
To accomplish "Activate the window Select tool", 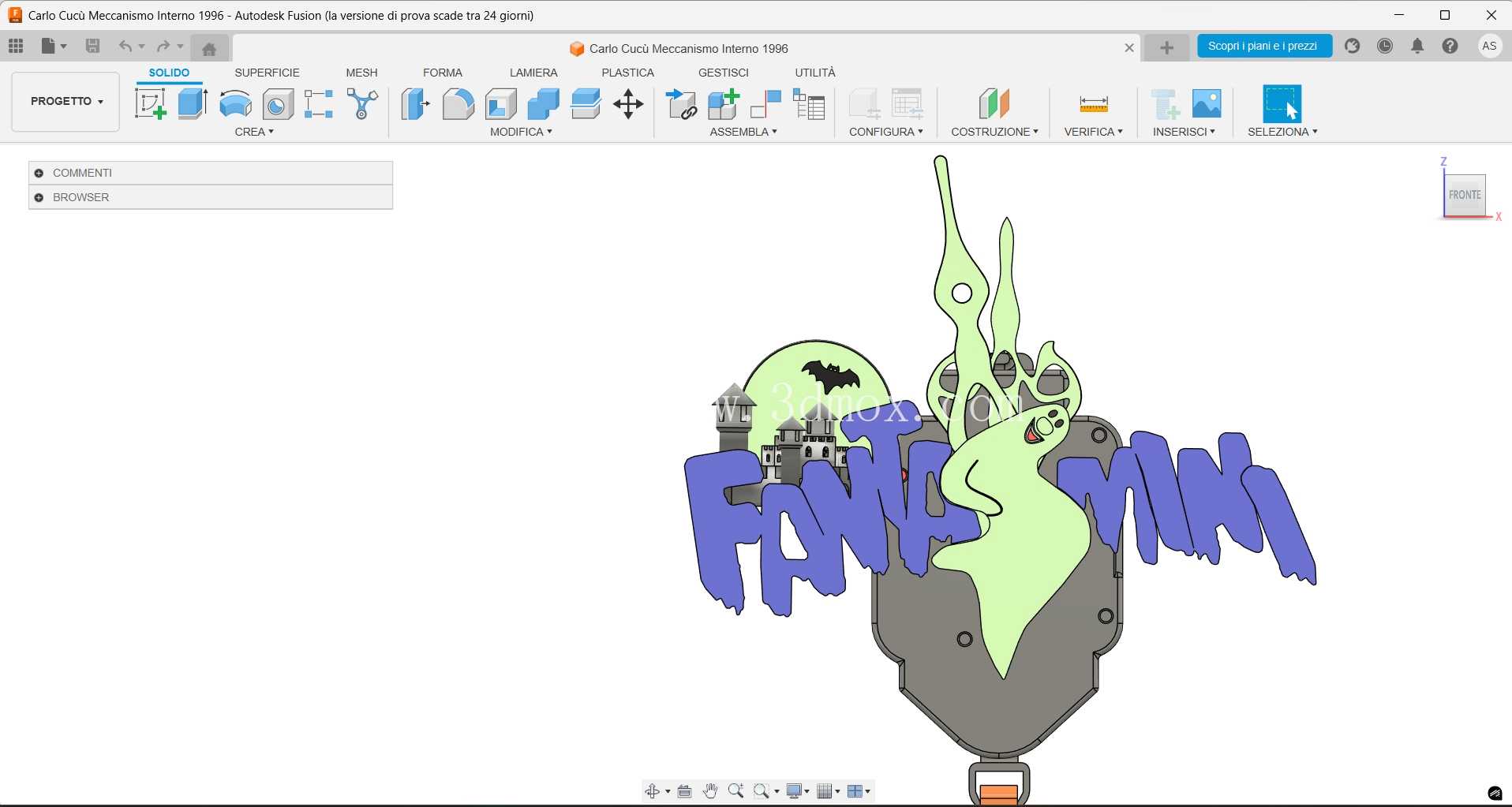I will tap(1282, 103).
